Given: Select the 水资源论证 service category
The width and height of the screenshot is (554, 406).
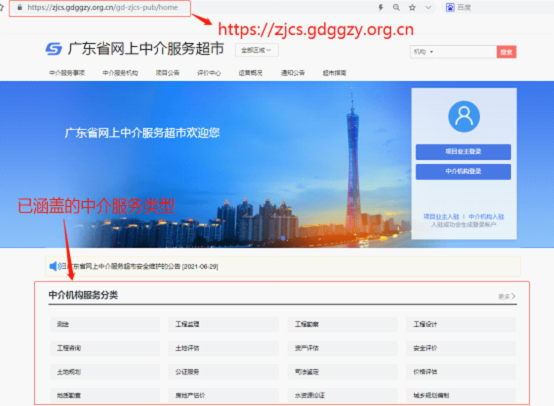Looking at the screenshot, I should coord(342,395).
